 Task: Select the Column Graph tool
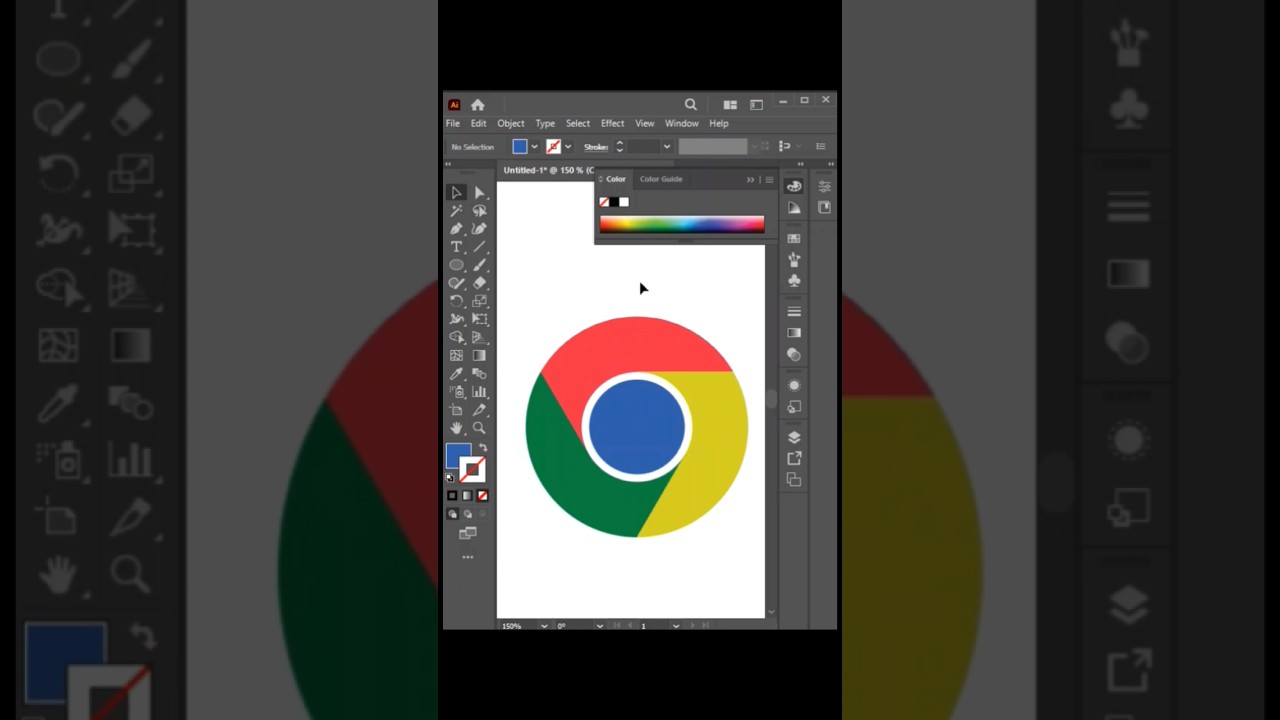(479, 392)
